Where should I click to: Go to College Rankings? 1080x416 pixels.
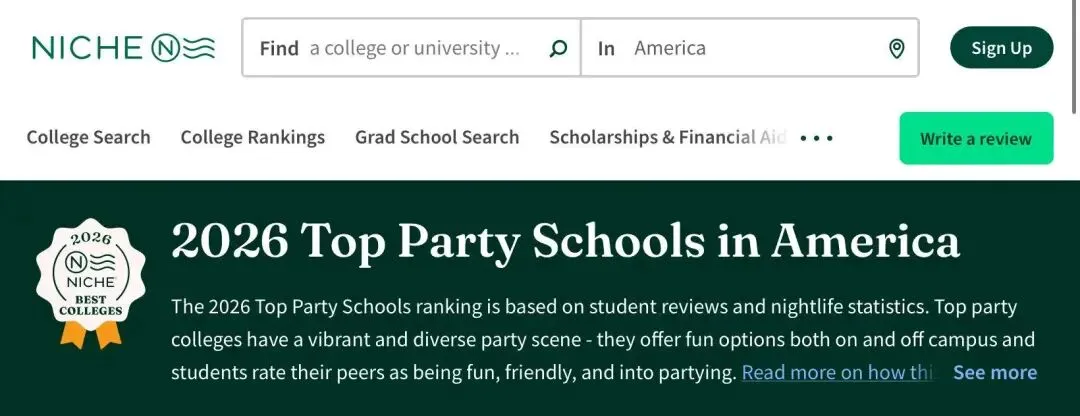(x=252, y=138)
